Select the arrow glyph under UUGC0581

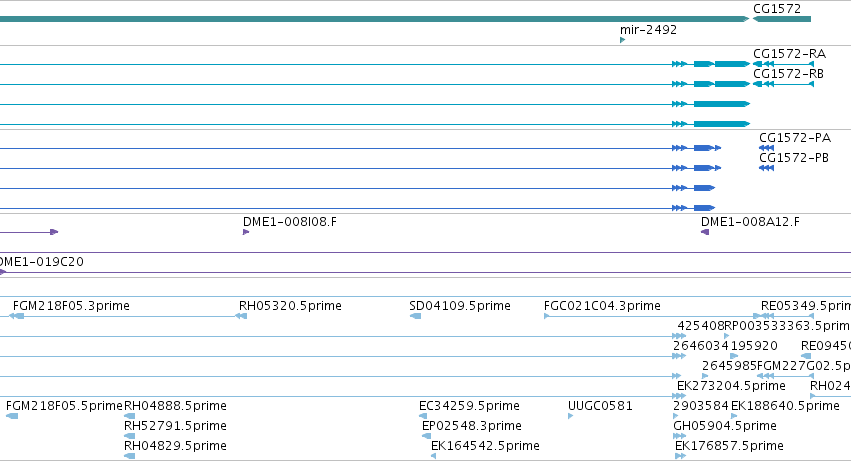pyautogui.click(x=570, y=416)
